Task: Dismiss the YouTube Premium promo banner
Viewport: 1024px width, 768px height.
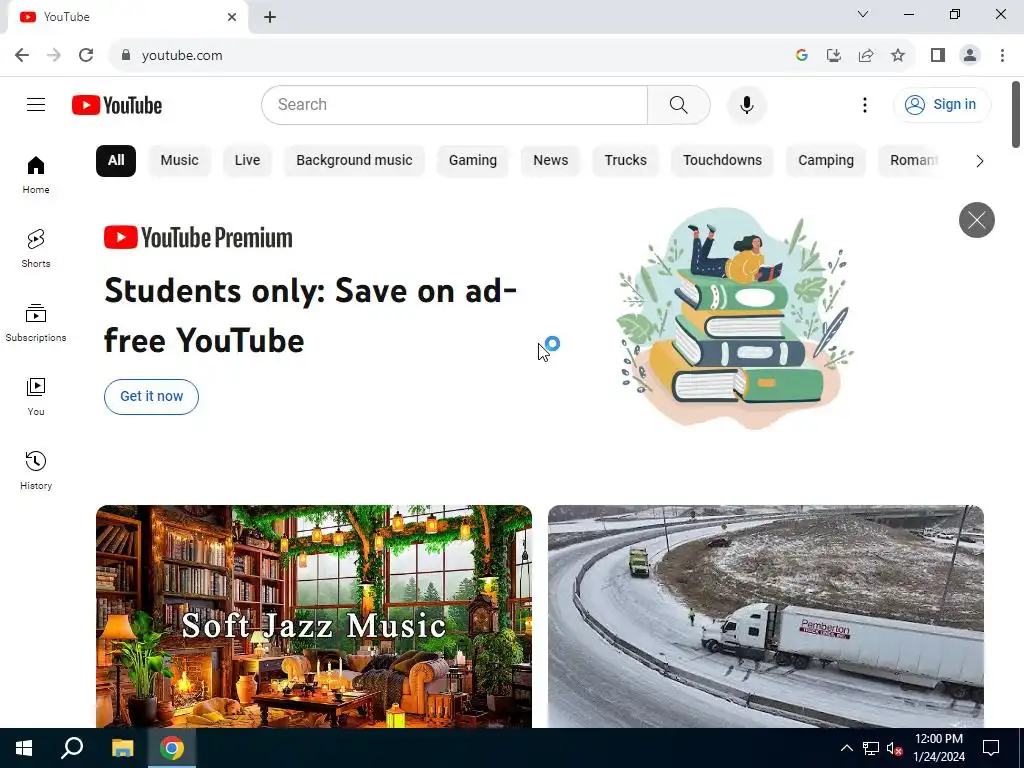Action: (x=976, y=220)
